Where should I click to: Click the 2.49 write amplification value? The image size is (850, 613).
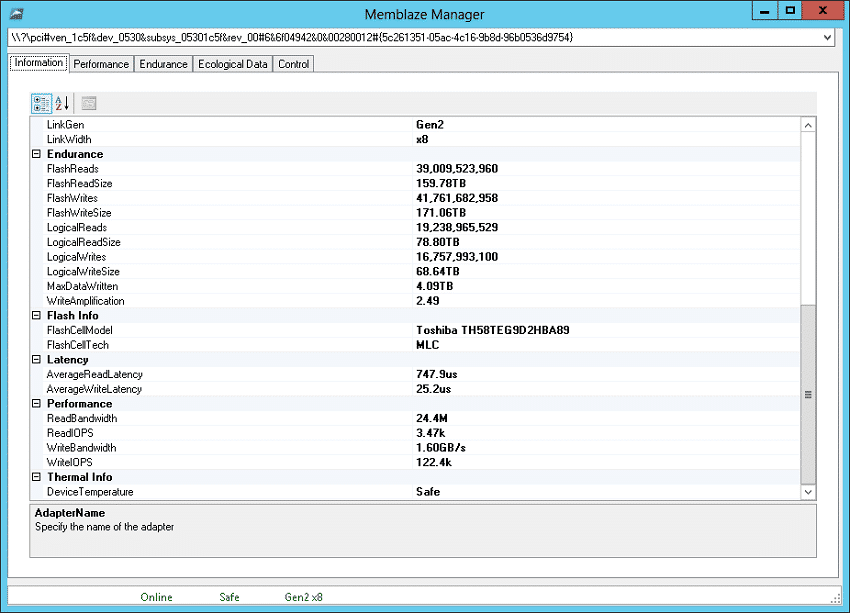pyautogui.click(x=428, y=301)
